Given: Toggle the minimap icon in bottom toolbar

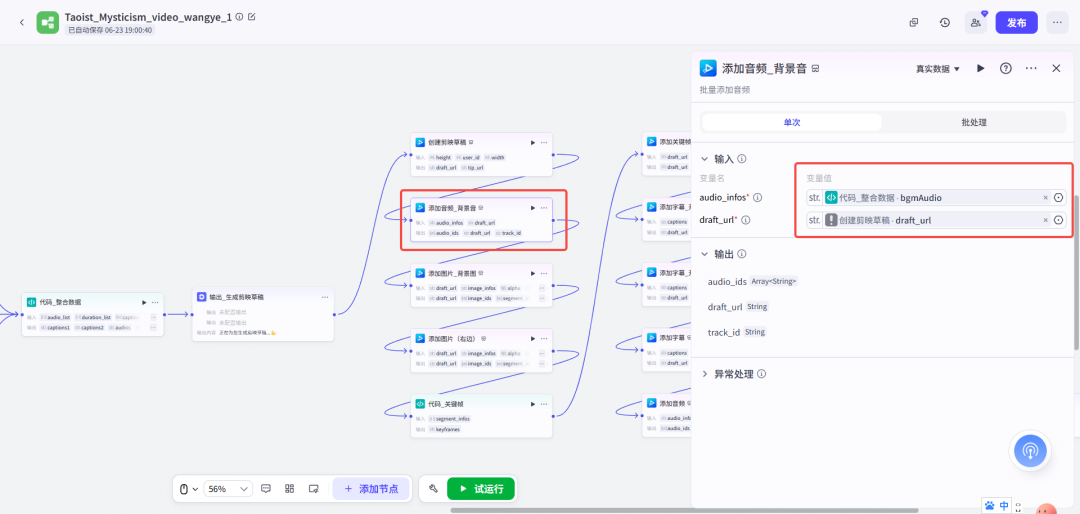Looking at the screenshot, I should (313, 489).
